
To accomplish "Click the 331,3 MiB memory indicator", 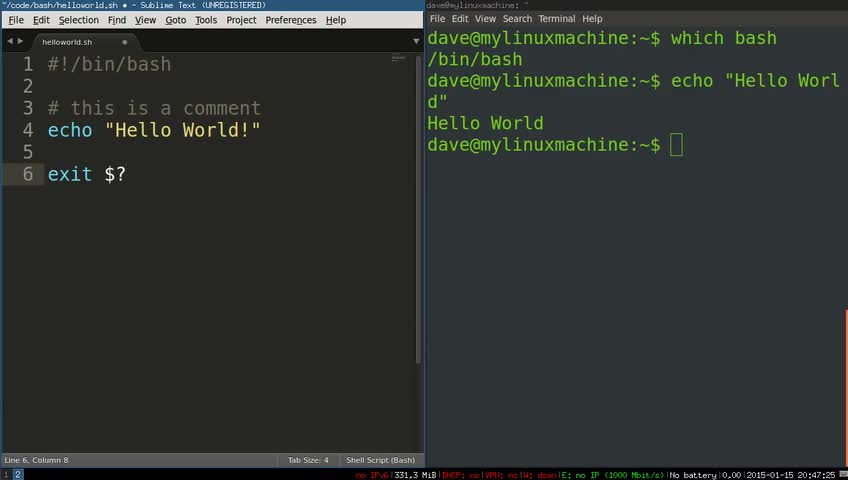I will 415,475.
